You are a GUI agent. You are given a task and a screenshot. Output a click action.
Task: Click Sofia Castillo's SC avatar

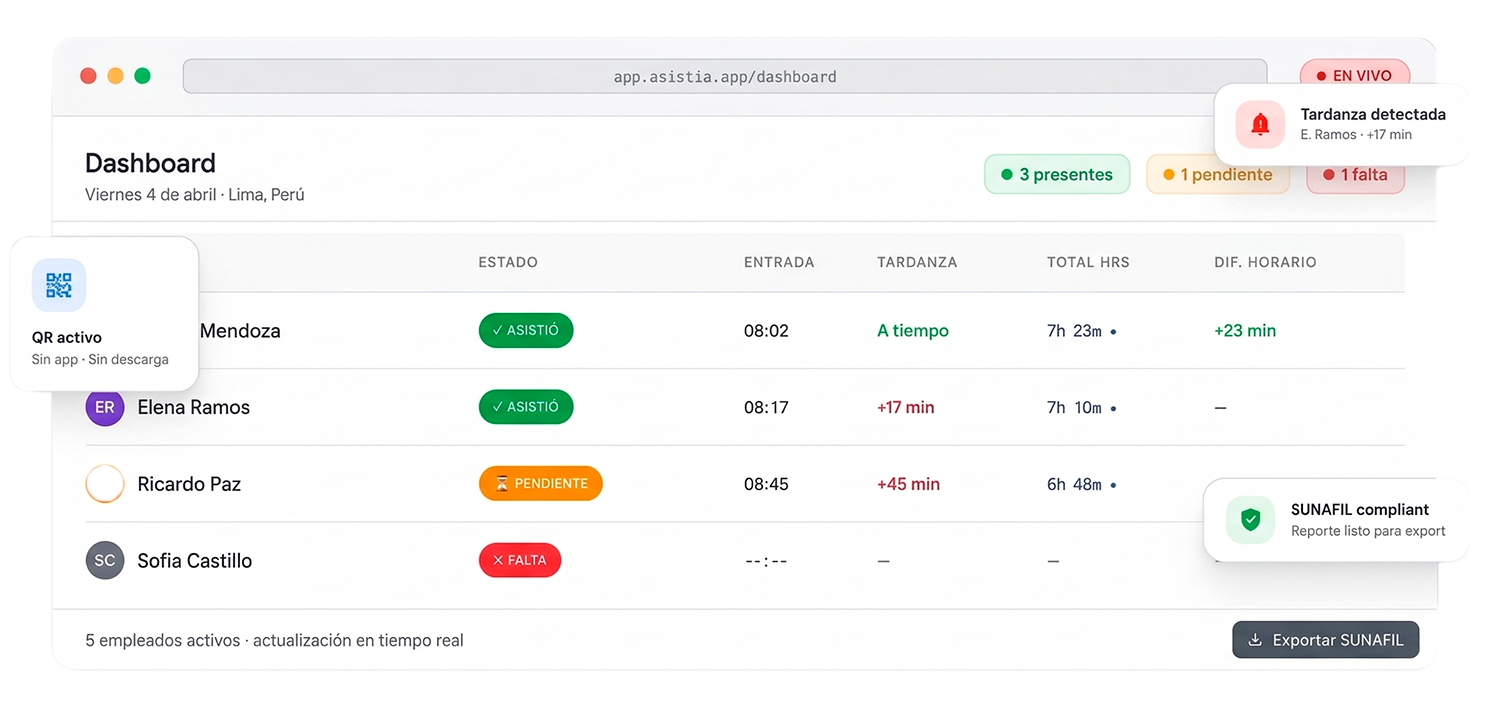coord(104,560)
